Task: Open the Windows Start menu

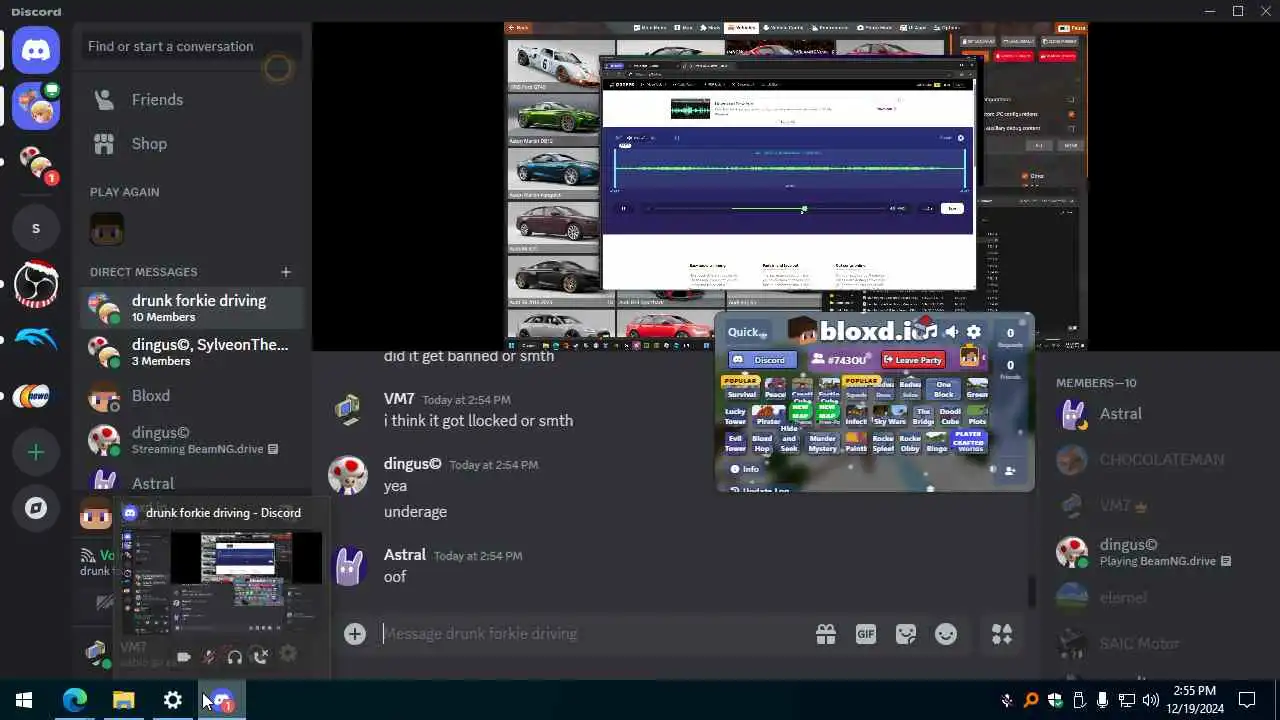Action: tap(24, 700)
